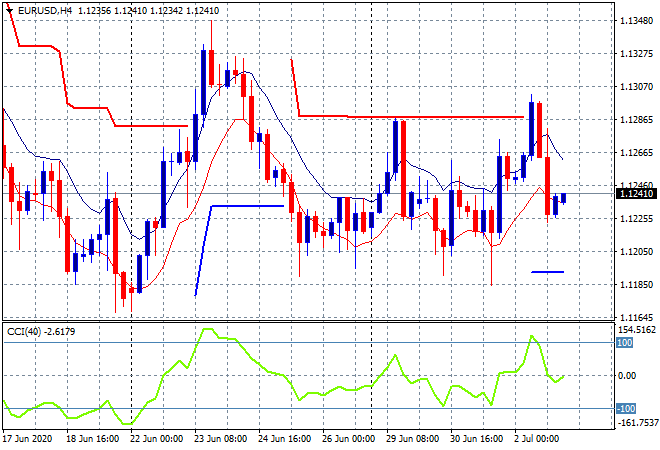Click the CCI 100 level label
This screenshot has height=450, width=660.
[x=625, y=343]
